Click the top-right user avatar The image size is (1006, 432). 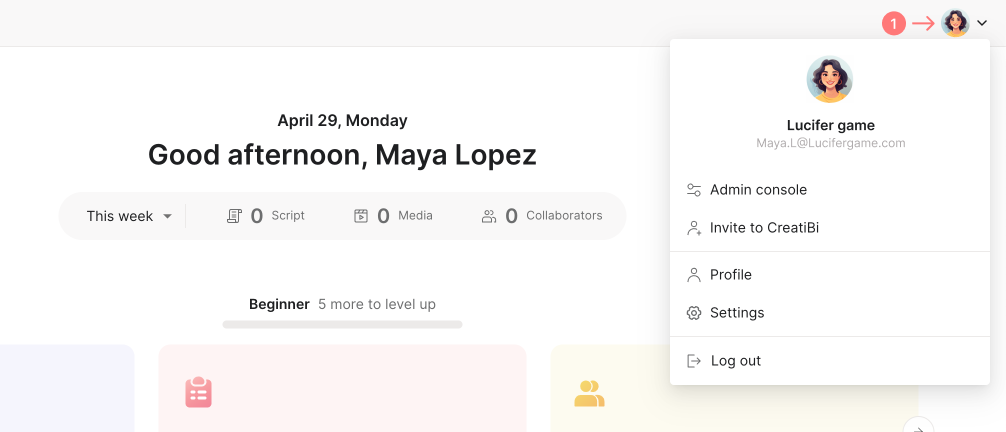(955, 23)
